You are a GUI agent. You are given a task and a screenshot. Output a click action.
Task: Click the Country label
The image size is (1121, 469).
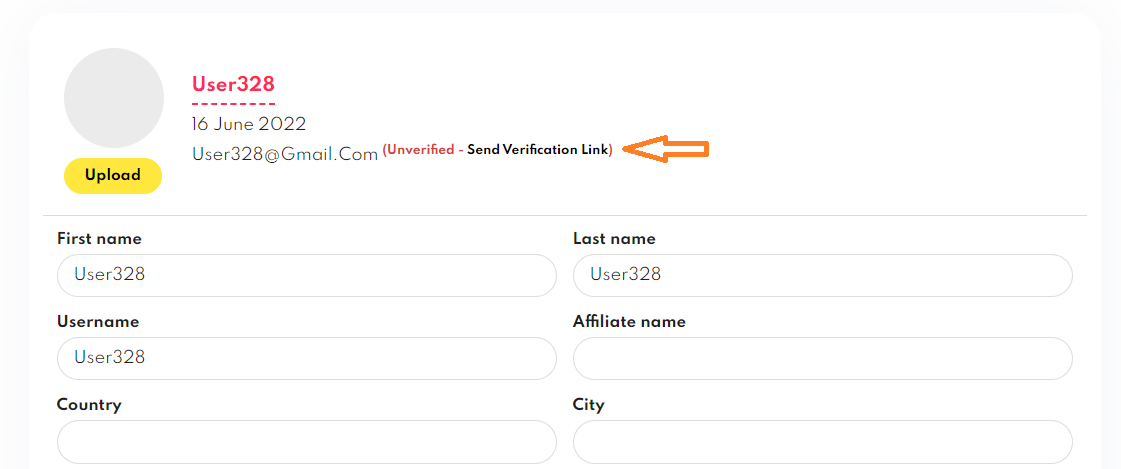89,405
